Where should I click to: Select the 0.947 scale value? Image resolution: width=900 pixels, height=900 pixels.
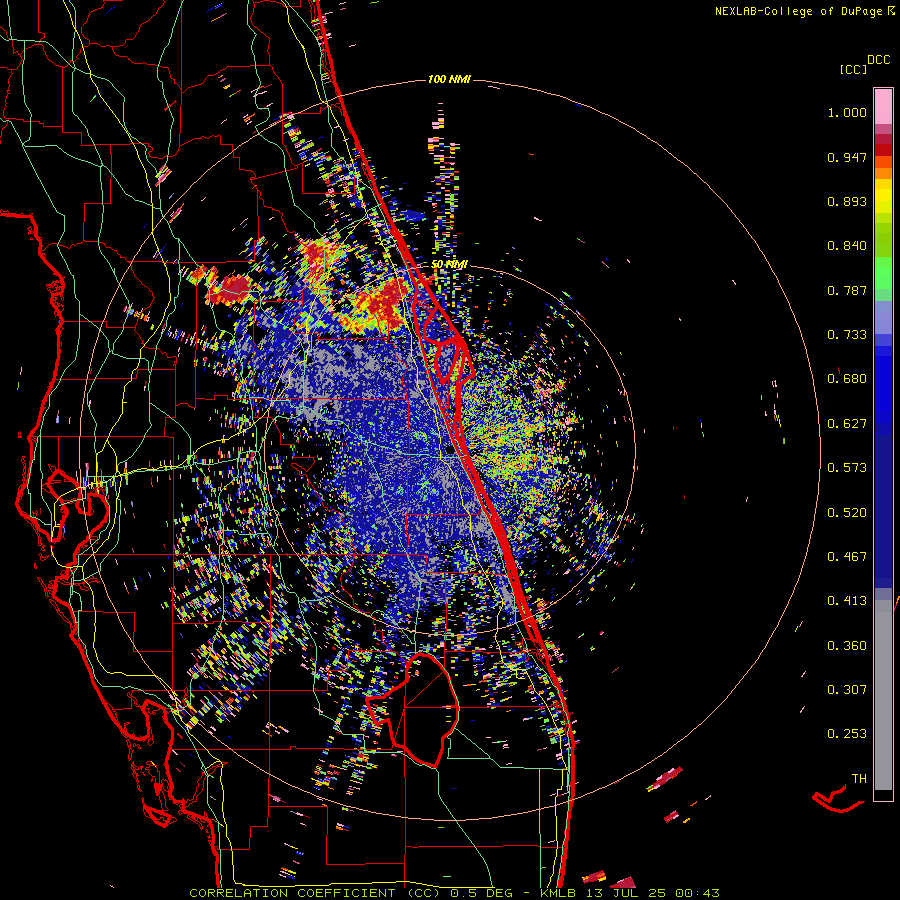click(x=847, y=157)
